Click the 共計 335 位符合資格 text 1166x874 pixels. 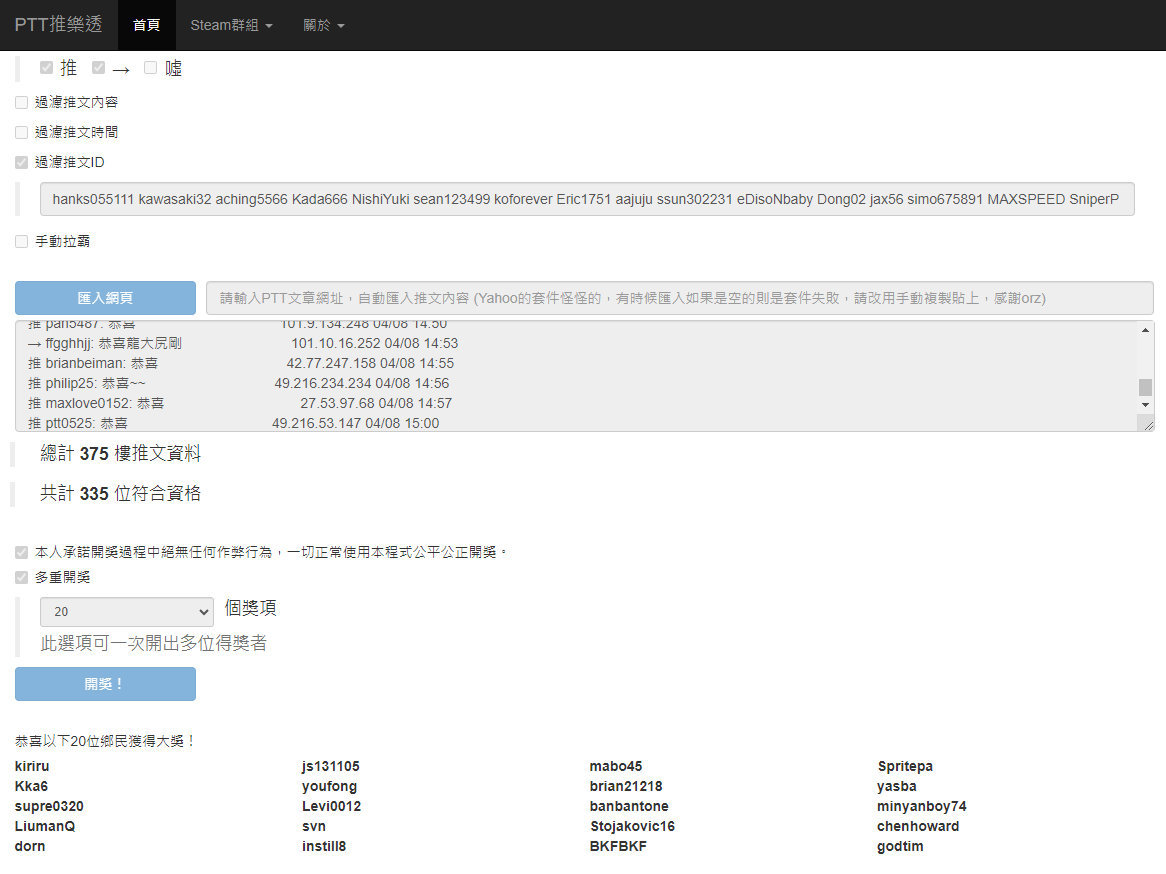tap(120, 494)
